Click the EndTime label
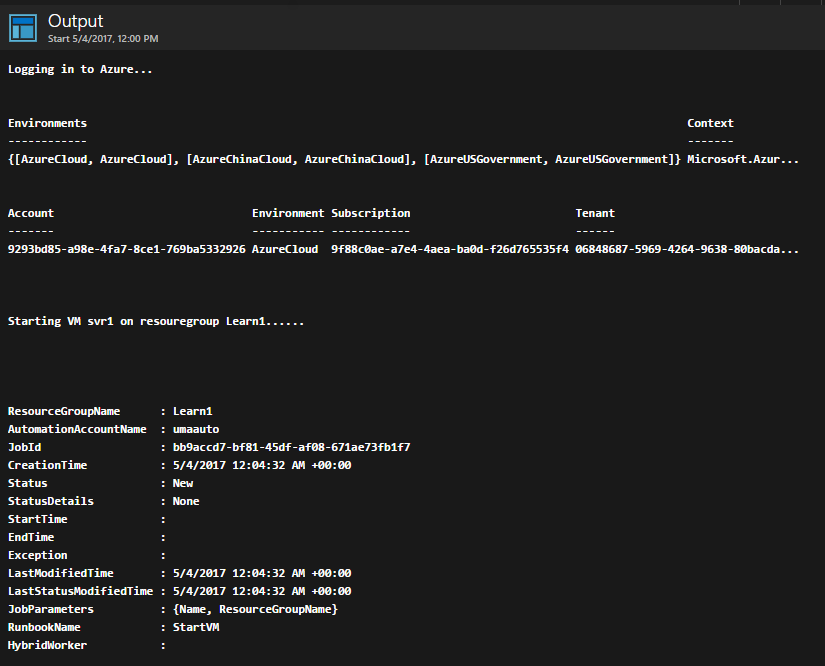The width and height of the screenshot is (825, 666). (31, 537)
